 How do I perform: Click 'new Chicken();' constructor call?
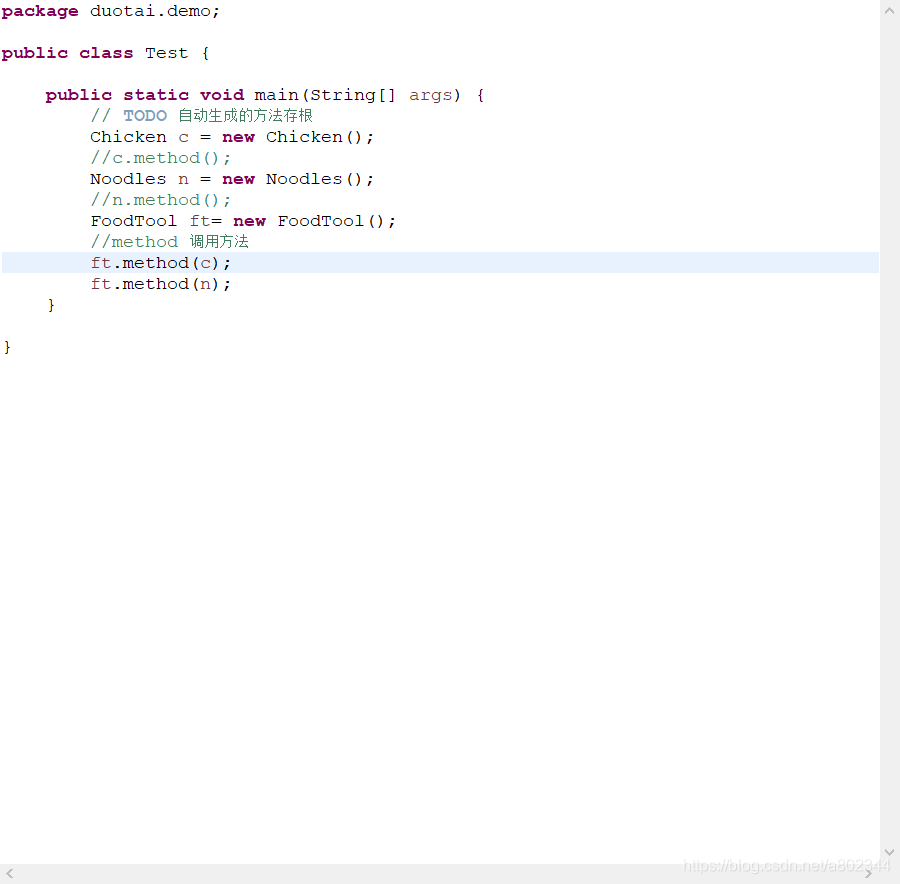pyautogui.click(x=298, y=137)
